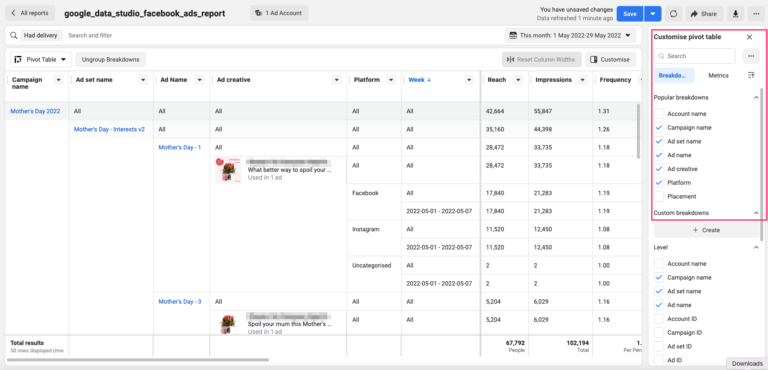The image size is (768, 370).
Task: Open the more options icon beside panel search
Action: (751, 56)
